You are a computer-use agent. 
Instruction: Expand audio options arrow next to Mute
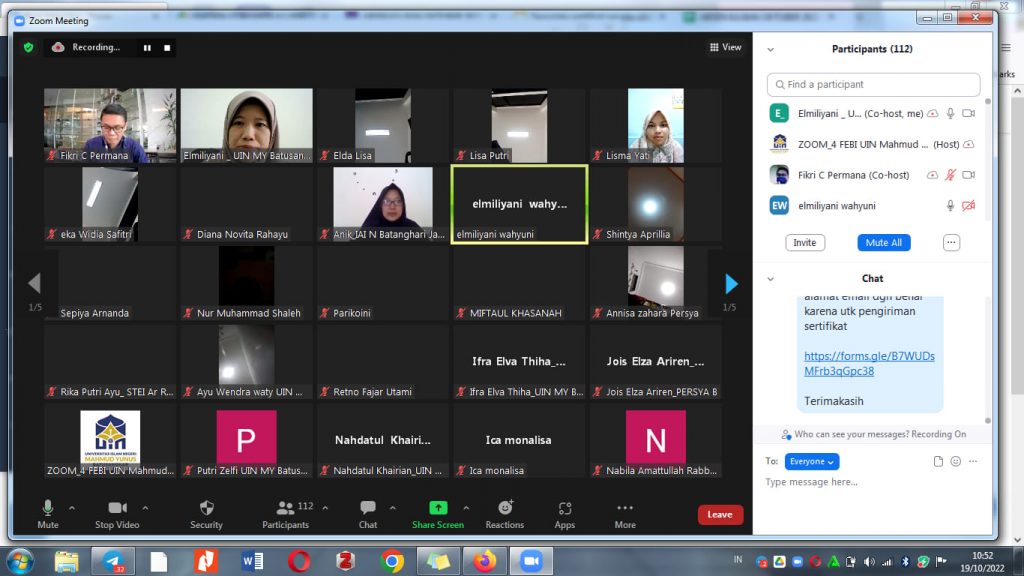(71, 507)
